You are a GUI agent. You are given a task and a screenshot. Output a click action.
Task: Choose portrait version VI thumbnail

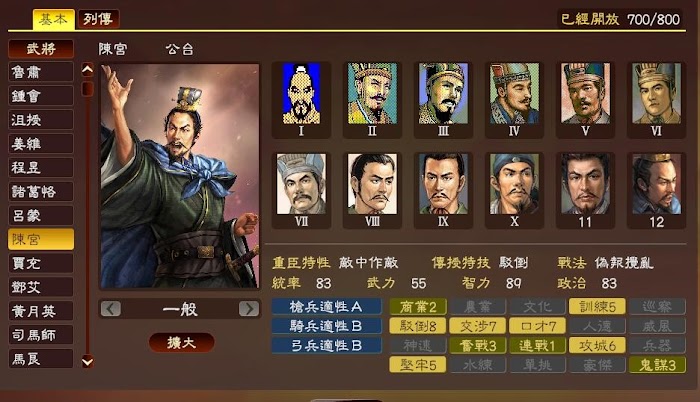[656, 100]
